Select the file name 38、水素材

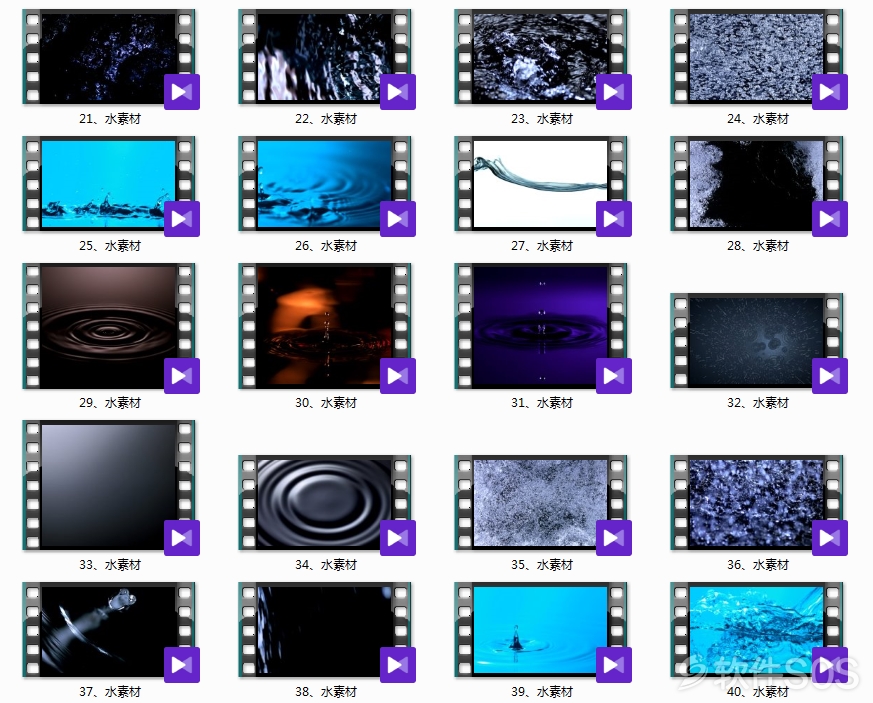pos(326,691)
